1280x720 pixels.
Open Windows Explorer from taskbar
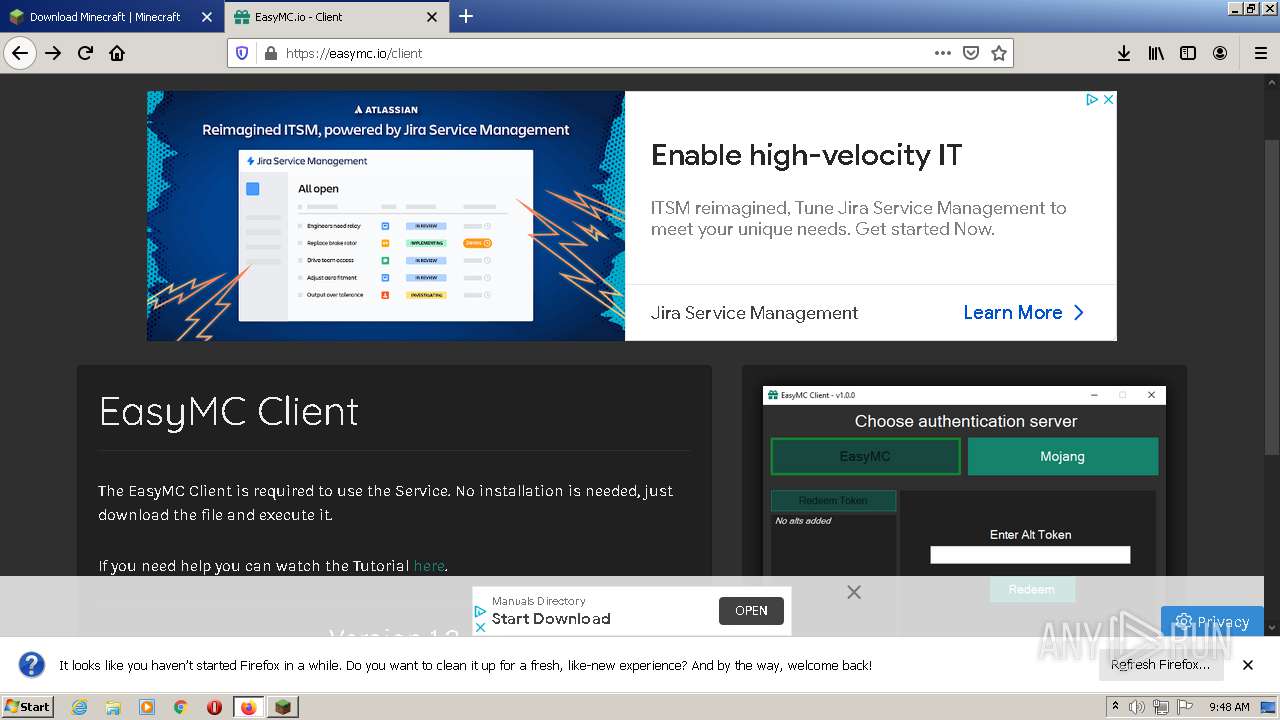[x=113, y=707]
